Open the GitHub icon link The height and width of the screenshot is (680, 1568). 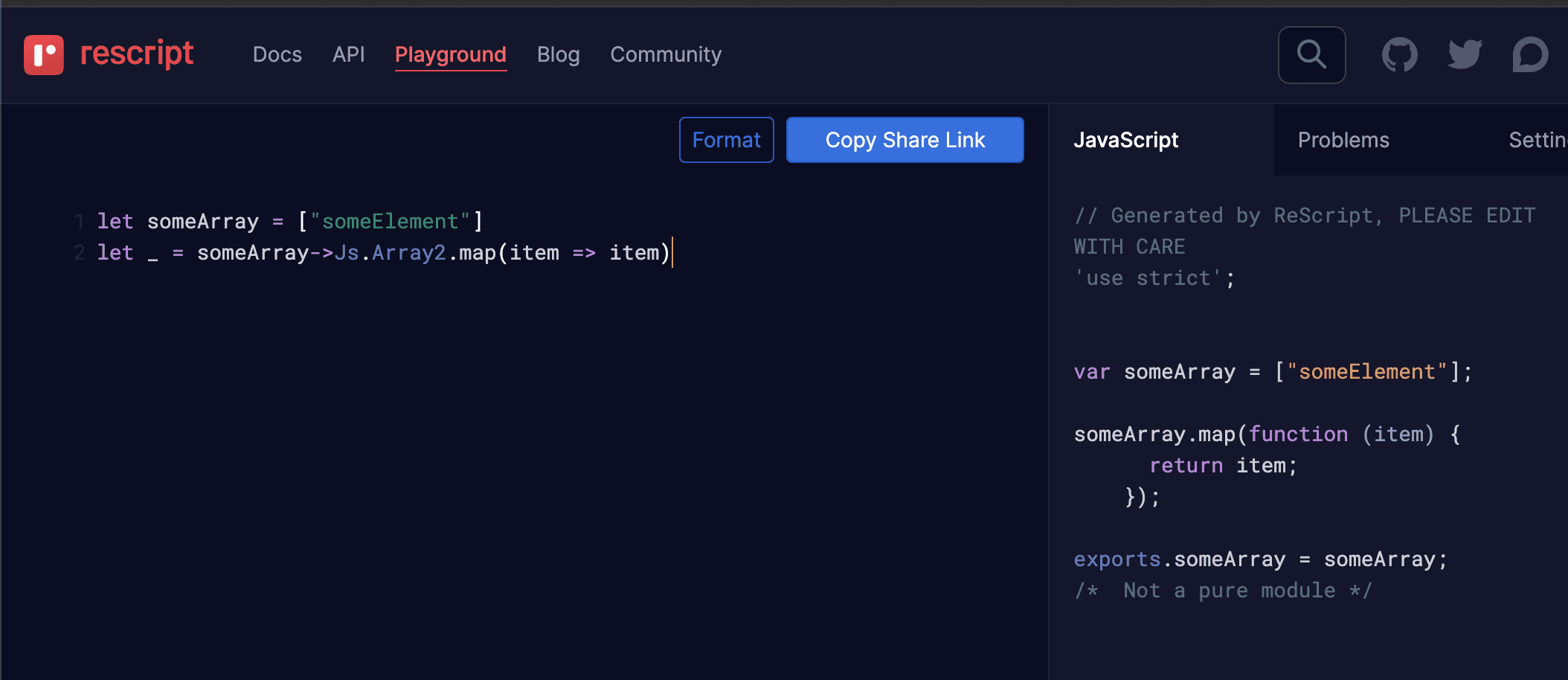1399,55
